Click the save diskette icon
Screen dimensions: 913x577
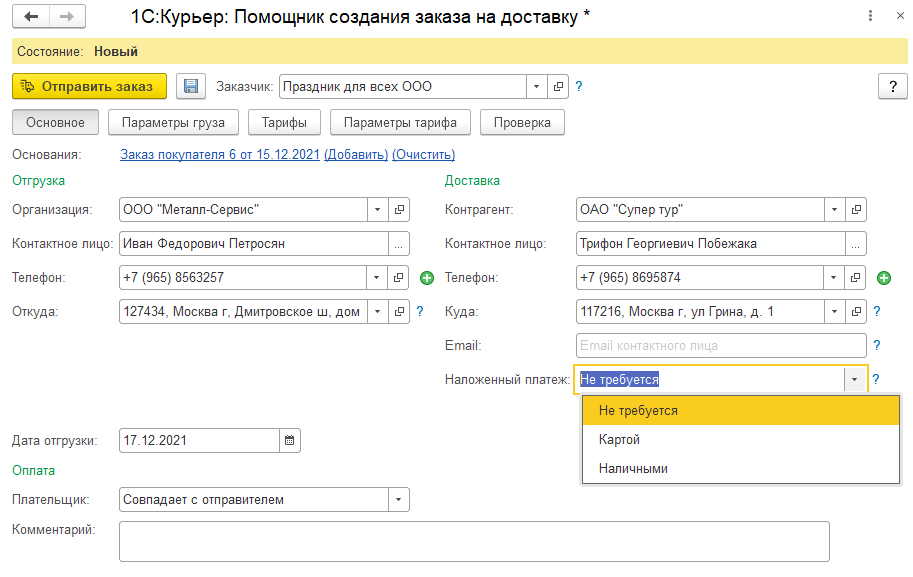(191, 87)
